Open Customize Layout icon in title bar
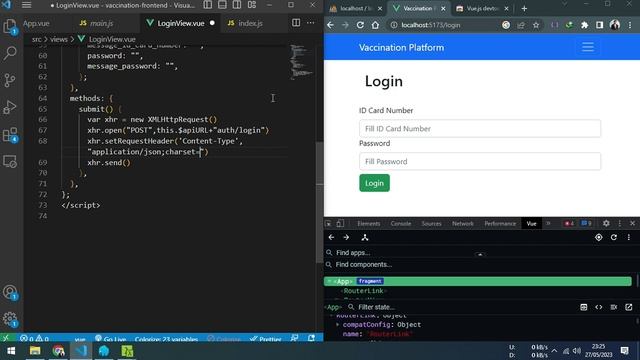 coord(252,5)
